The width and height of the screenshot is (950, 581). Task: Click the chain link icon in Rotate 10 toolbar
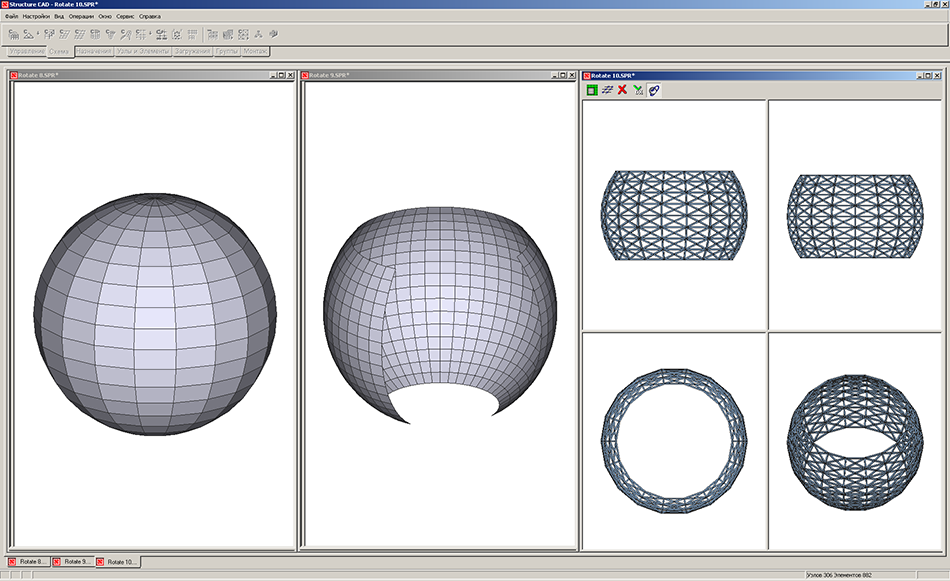pyautogui.click(x=654, y=90)
